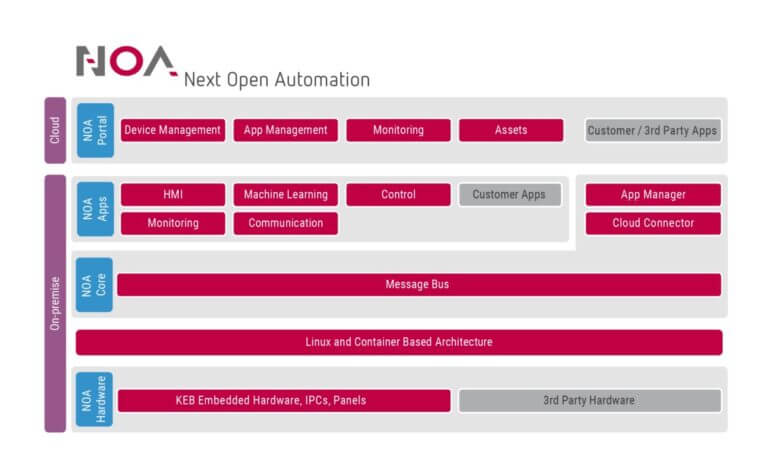Image resolution: width=768 pixels, height=472 pixels.
Task: Select the on-premise Monitoring app block
Action: tap(172, 223)
